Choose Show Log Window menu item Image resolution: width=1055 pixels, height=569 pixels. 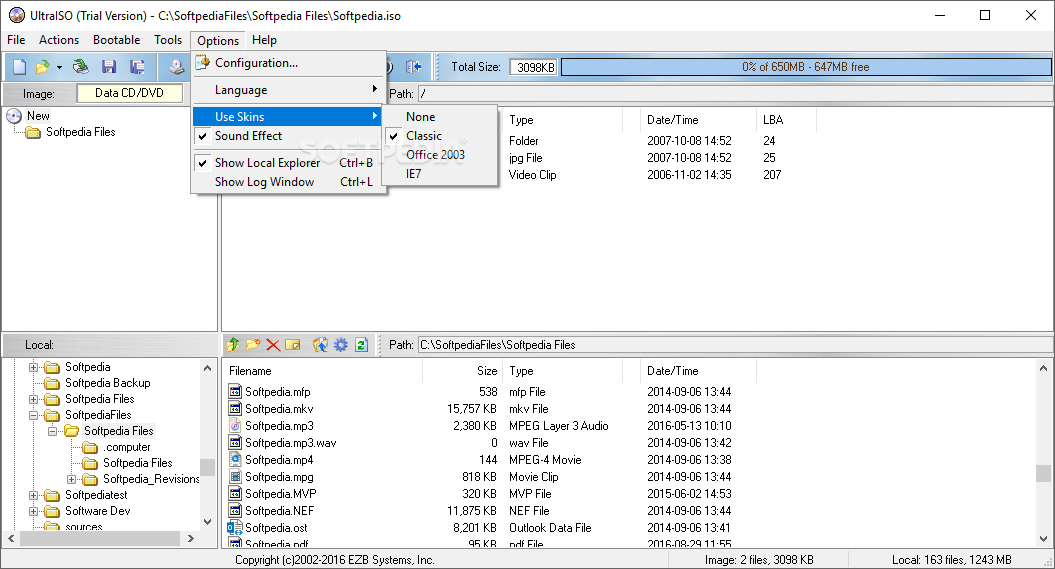pos(287,182)
